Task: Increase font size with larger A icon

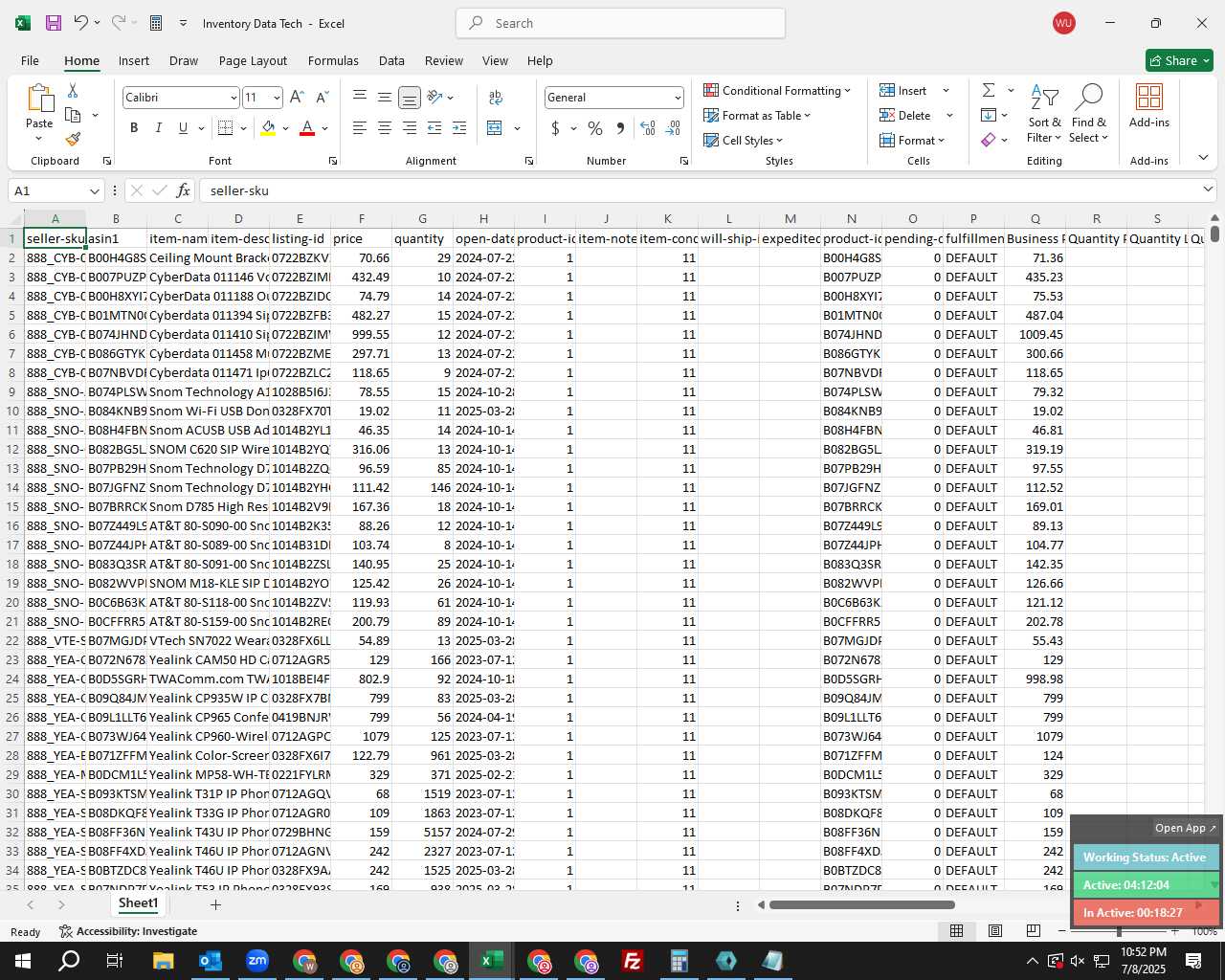Action: coord(297,97)
